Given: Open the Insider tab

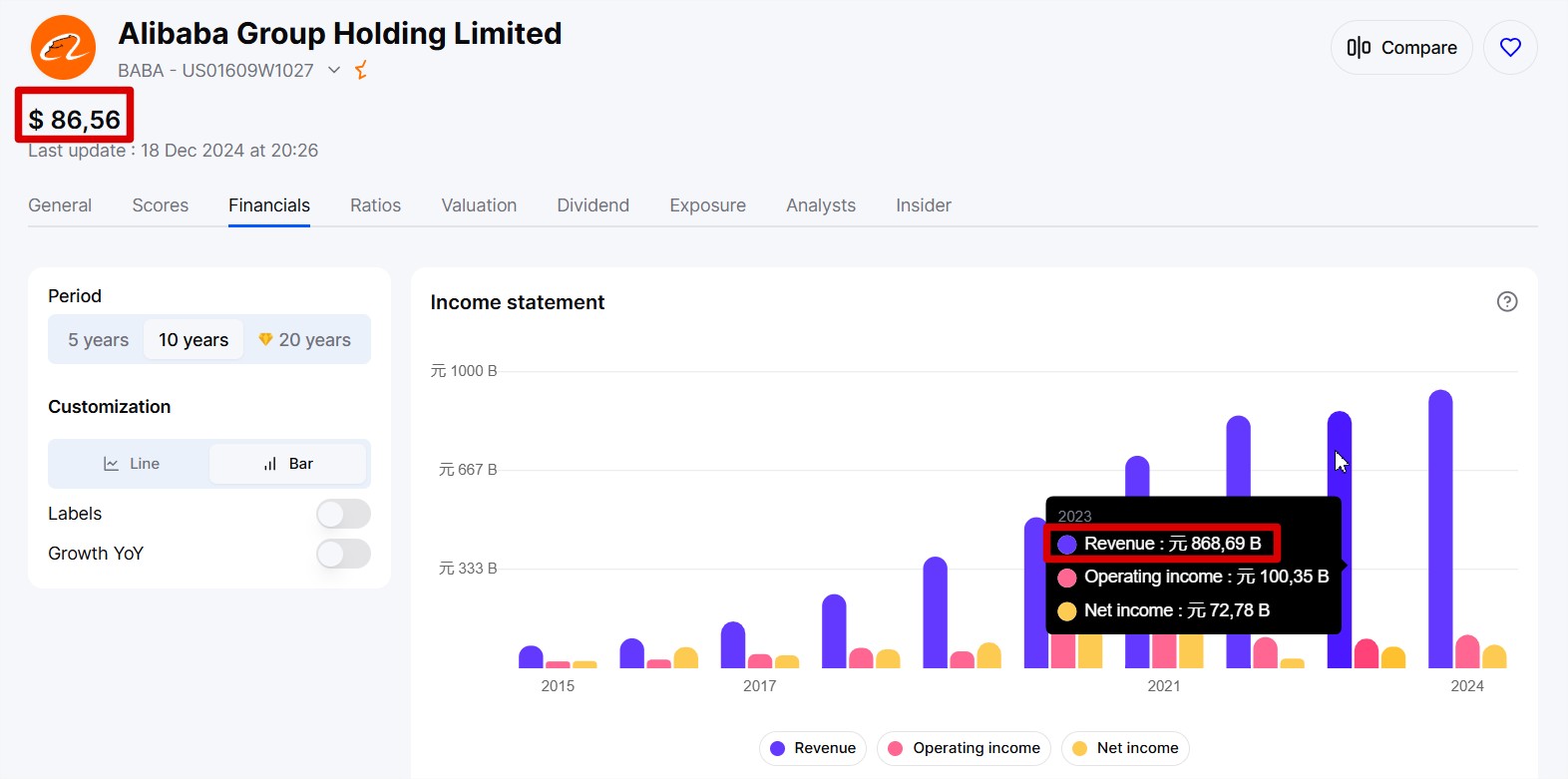Looking at the screenshot, I should click(924, 205).
